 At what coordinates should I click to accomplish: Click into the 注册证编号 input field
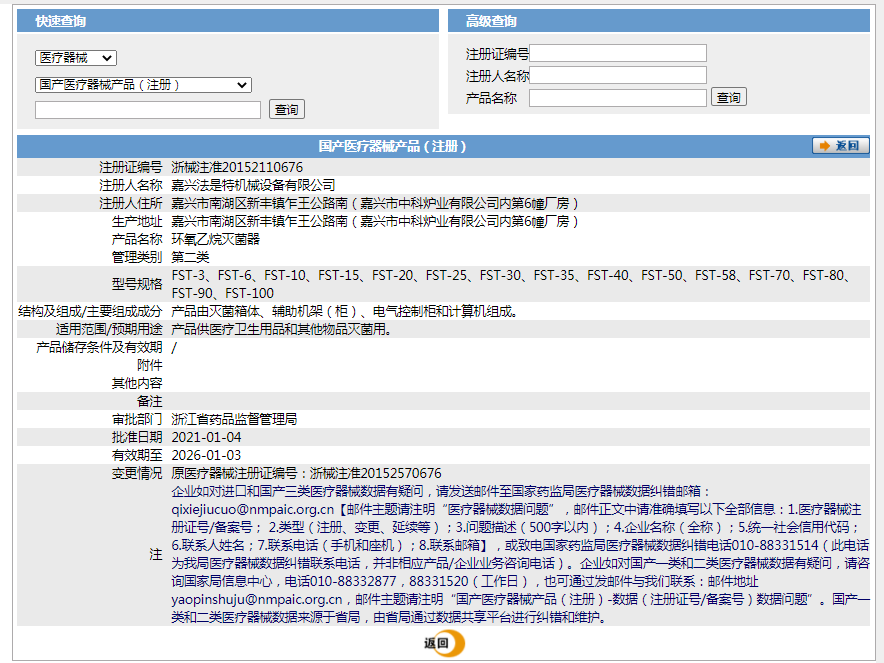point(618,53)
